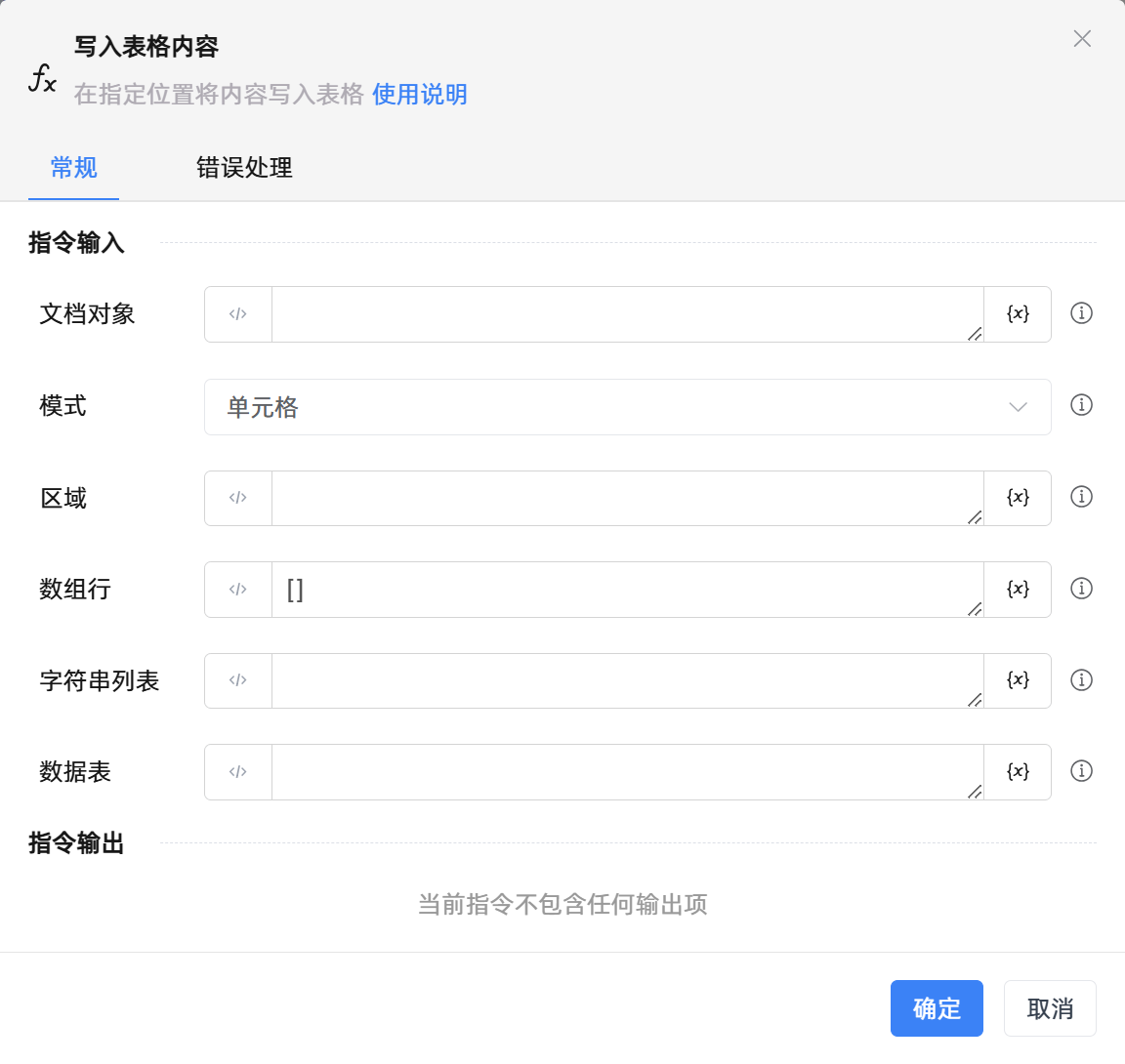
Task: Click variable {x} icon for 文档对象 field
Action: point(1018,313)
